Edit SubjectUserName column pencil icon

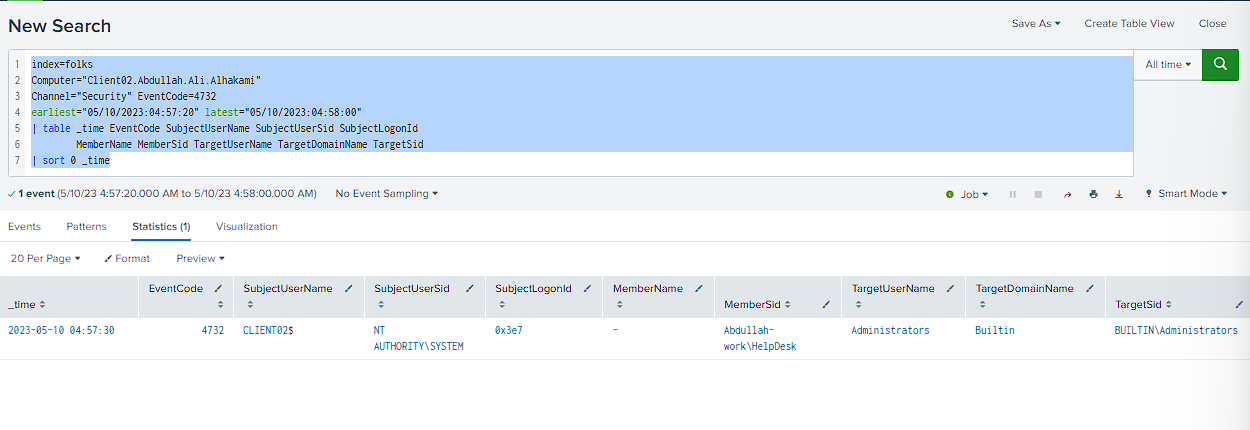[x=349, y=288]
